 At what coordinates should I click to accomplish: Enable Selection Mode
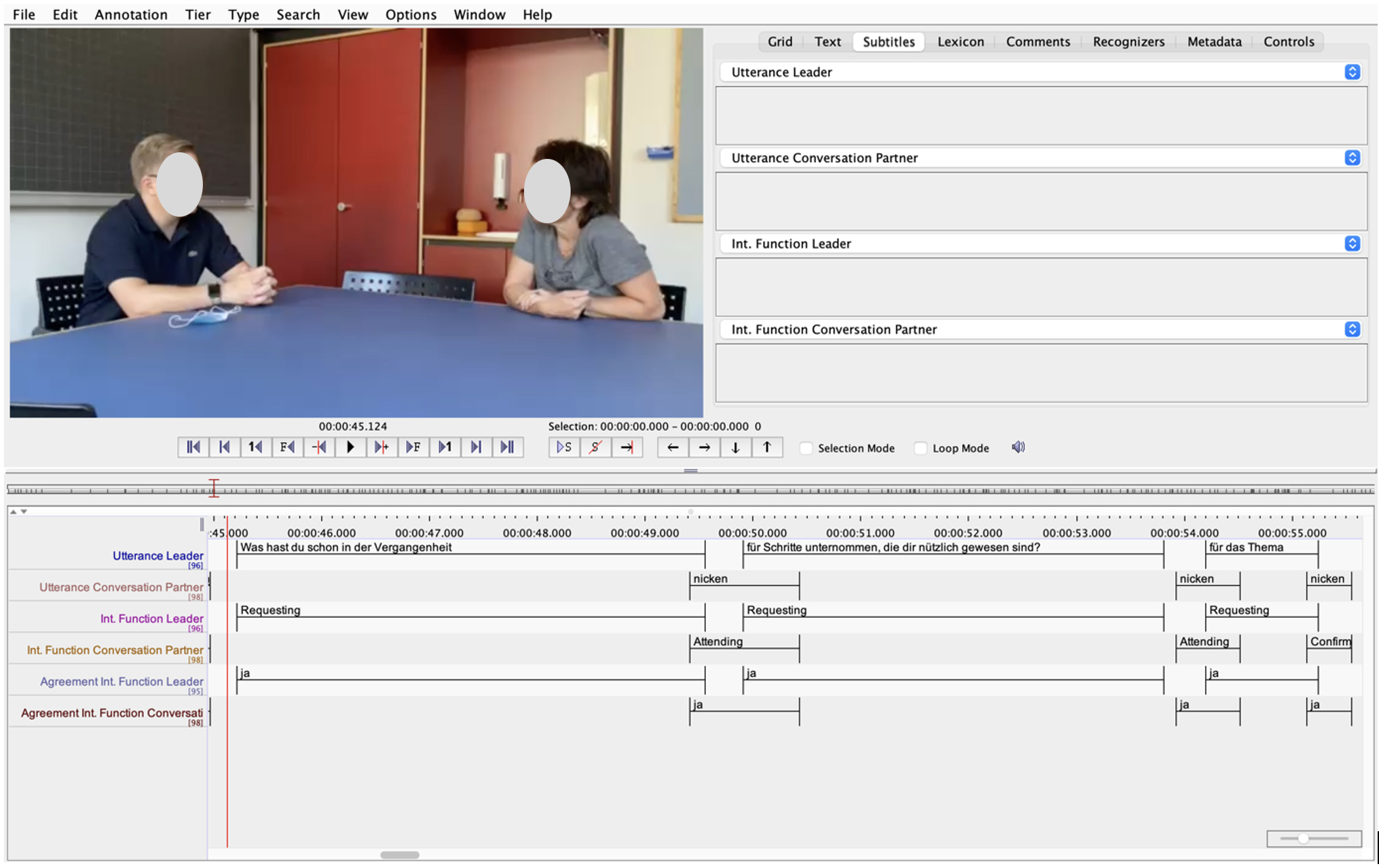[x=806, y=447]
